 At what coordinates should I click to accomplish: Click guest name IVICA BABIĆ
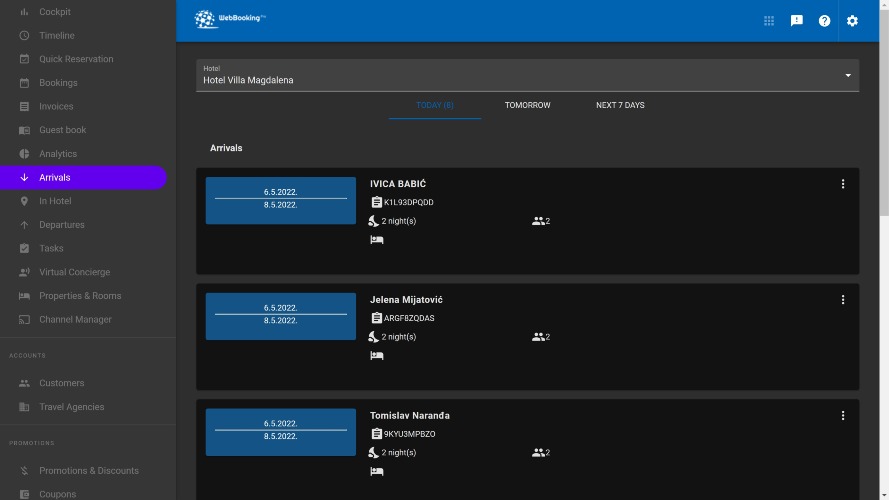(x=398, y=184)
